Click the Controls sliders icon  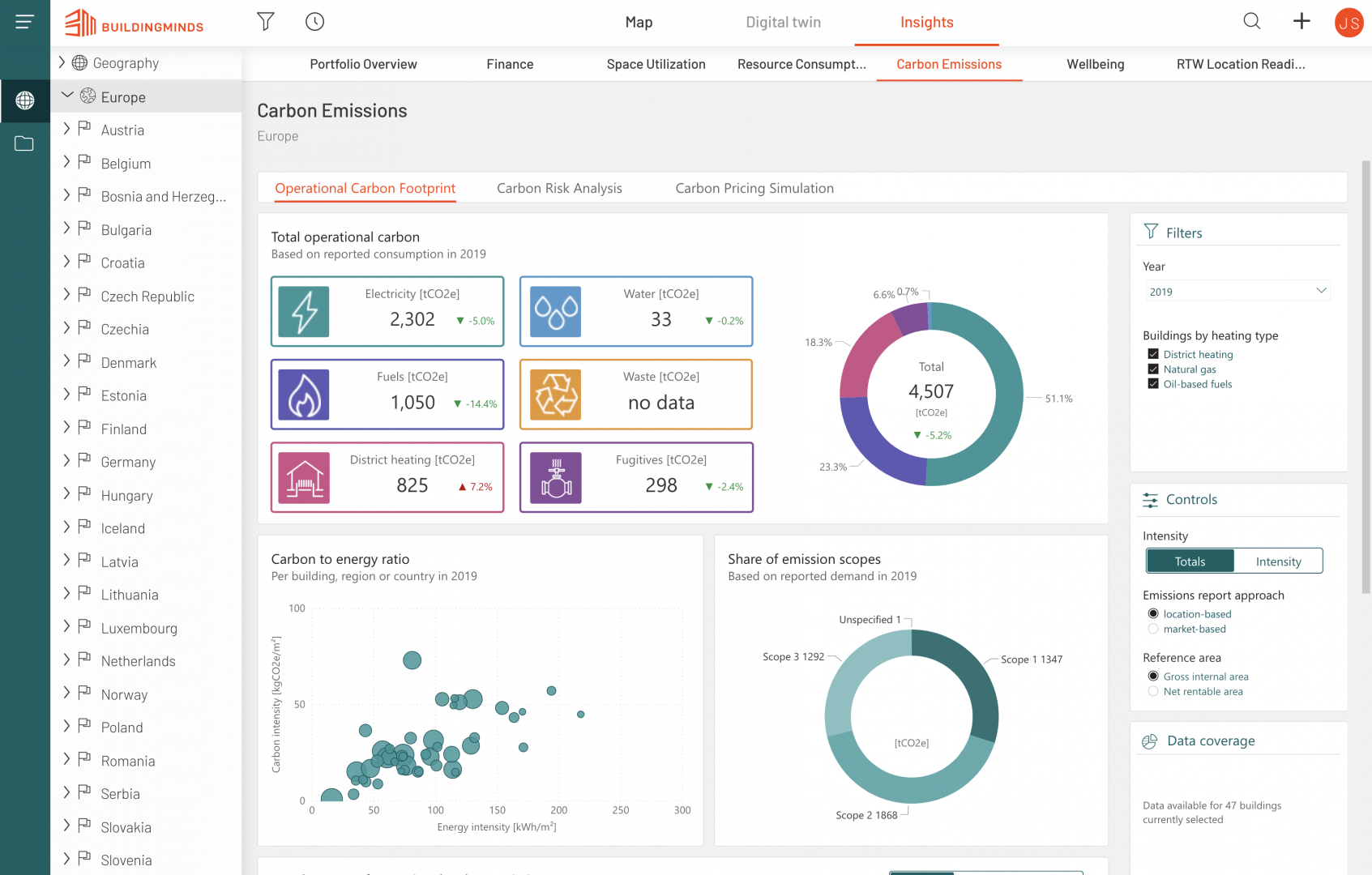(x=1150, y=500)
